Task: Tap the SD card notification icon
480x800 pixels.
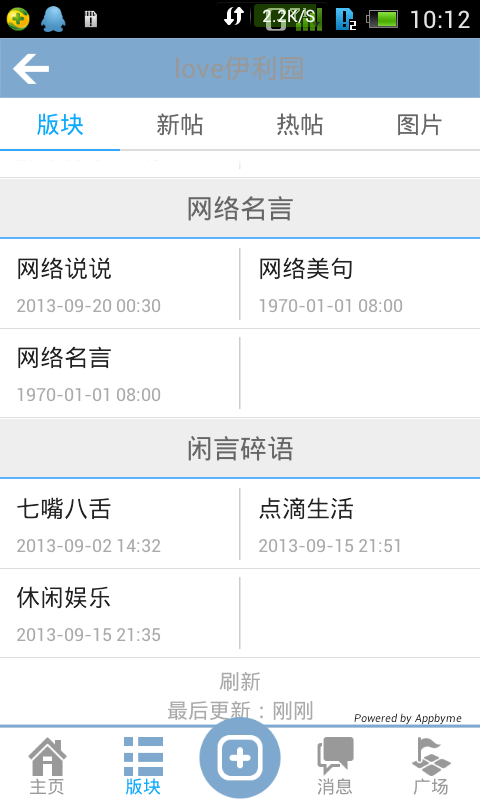Action: pos(91,19)
